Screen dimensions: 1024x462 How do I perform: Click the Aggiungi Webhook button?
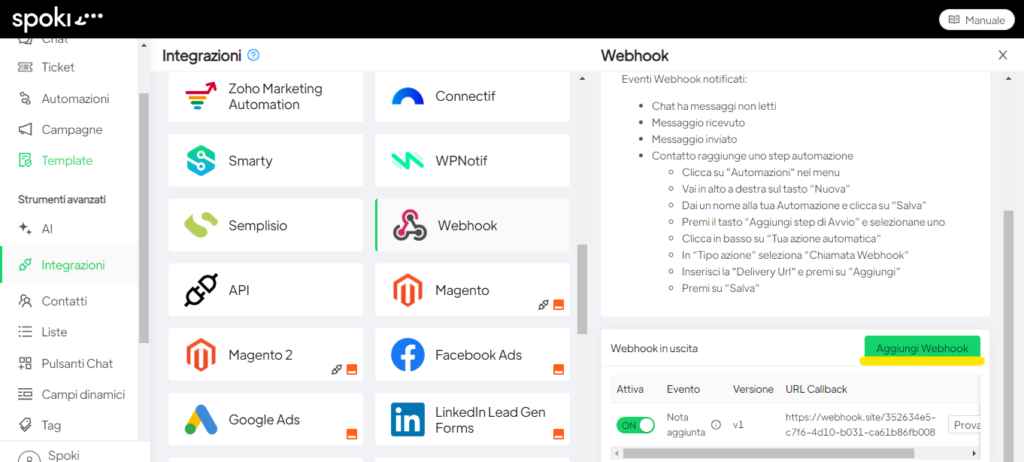tap(922, 348)
